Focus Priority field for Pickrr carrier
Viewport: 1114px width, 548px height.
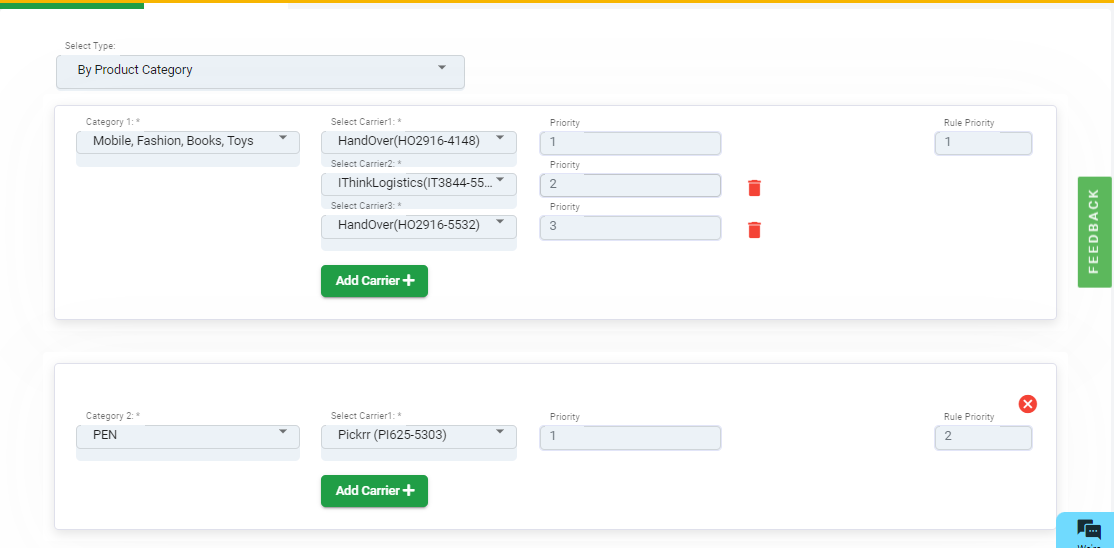pos(630,437)
